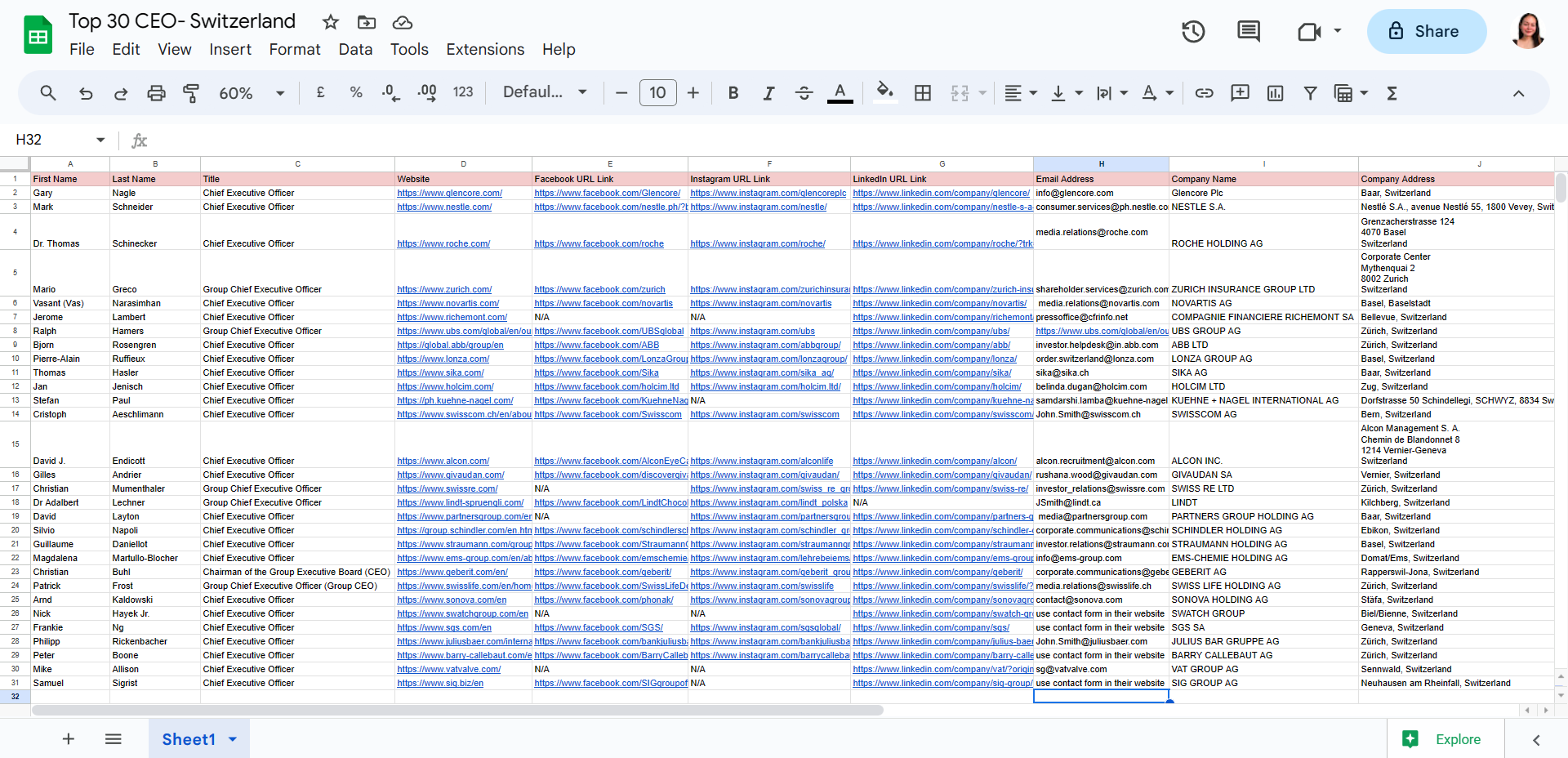Show all sheets list icon
Screen dimensions: 1568x758
pos(114,739)
